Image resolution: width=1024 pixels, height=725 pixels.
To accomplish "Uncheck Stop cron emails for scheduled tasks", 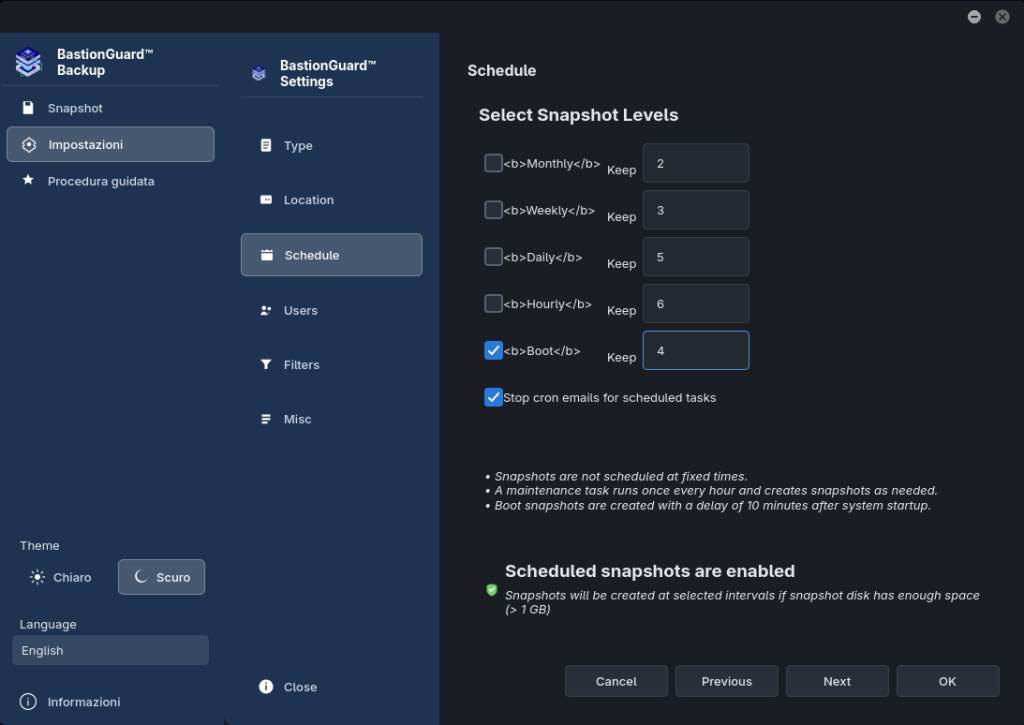I will [x=493, y=397].
